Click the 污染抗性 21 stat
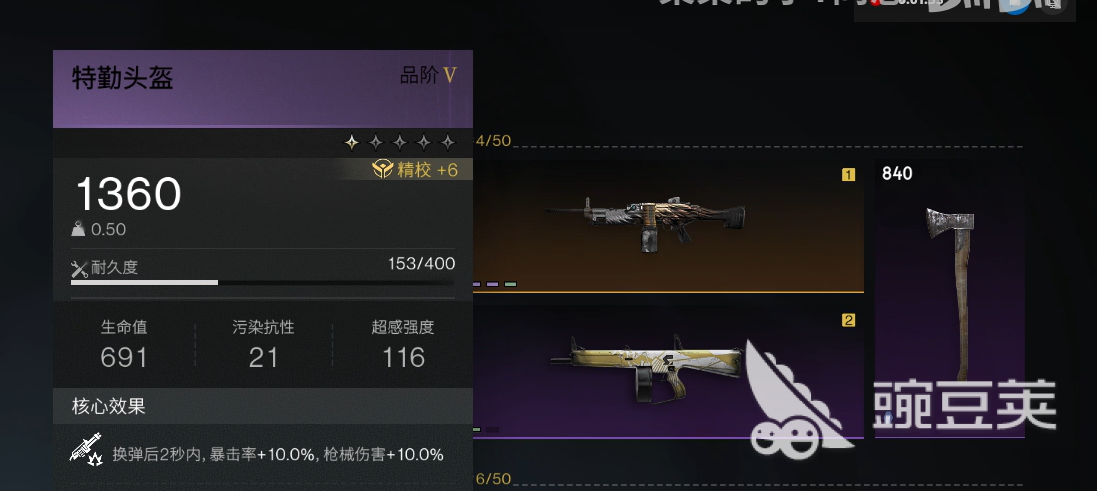Viewport: 1097px width, 491px height. (x=263, y=343)
